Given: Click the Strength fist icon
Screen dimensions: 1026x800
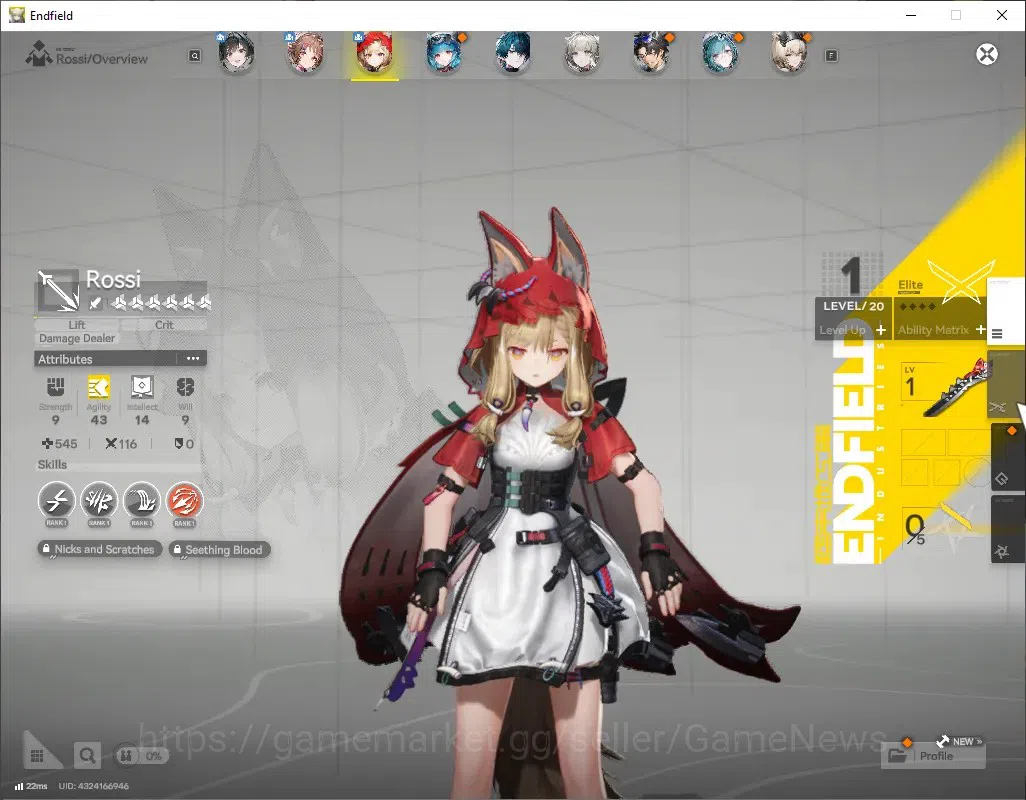Looking at the screenshot, I should point(56,387).
